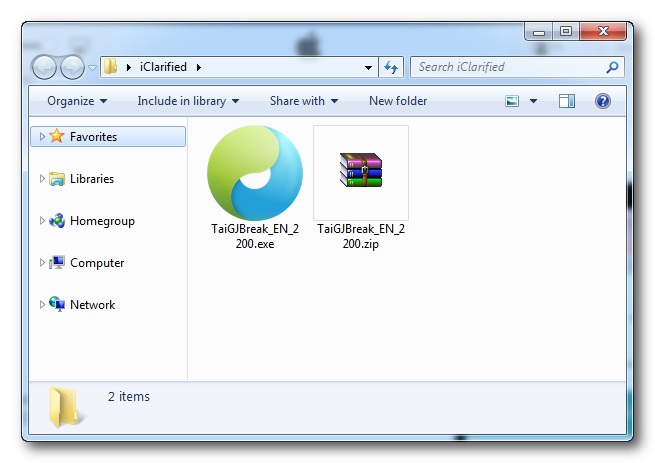Image resolution: width=655 pixels, height=463 pixels.
Task: Open address bar previous locations dropdown
Action: 368,67
